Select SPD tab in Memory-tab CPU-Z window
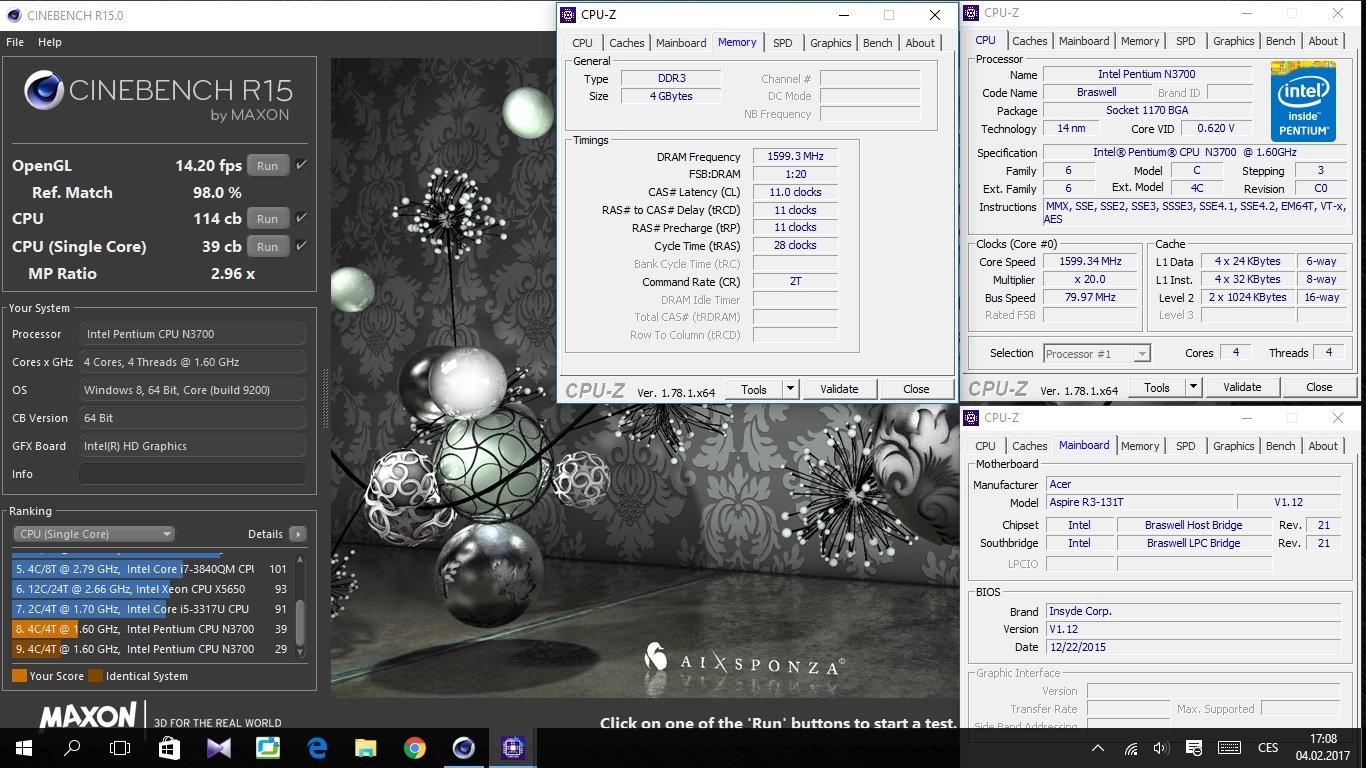 pos(783,43)
